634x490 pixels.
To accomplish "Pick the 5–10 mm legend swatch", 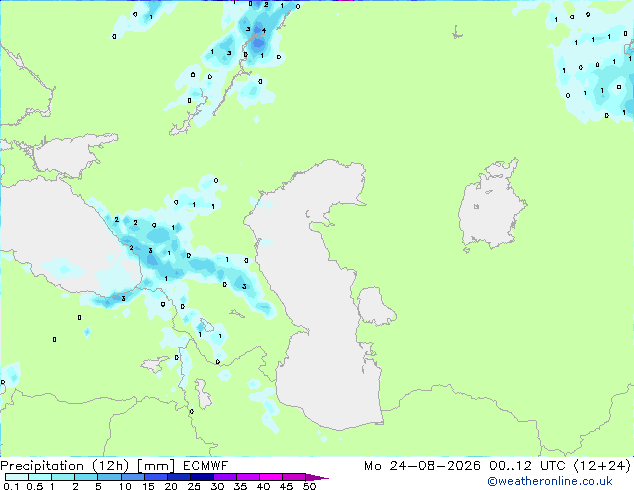I will (x=109, y=477).
